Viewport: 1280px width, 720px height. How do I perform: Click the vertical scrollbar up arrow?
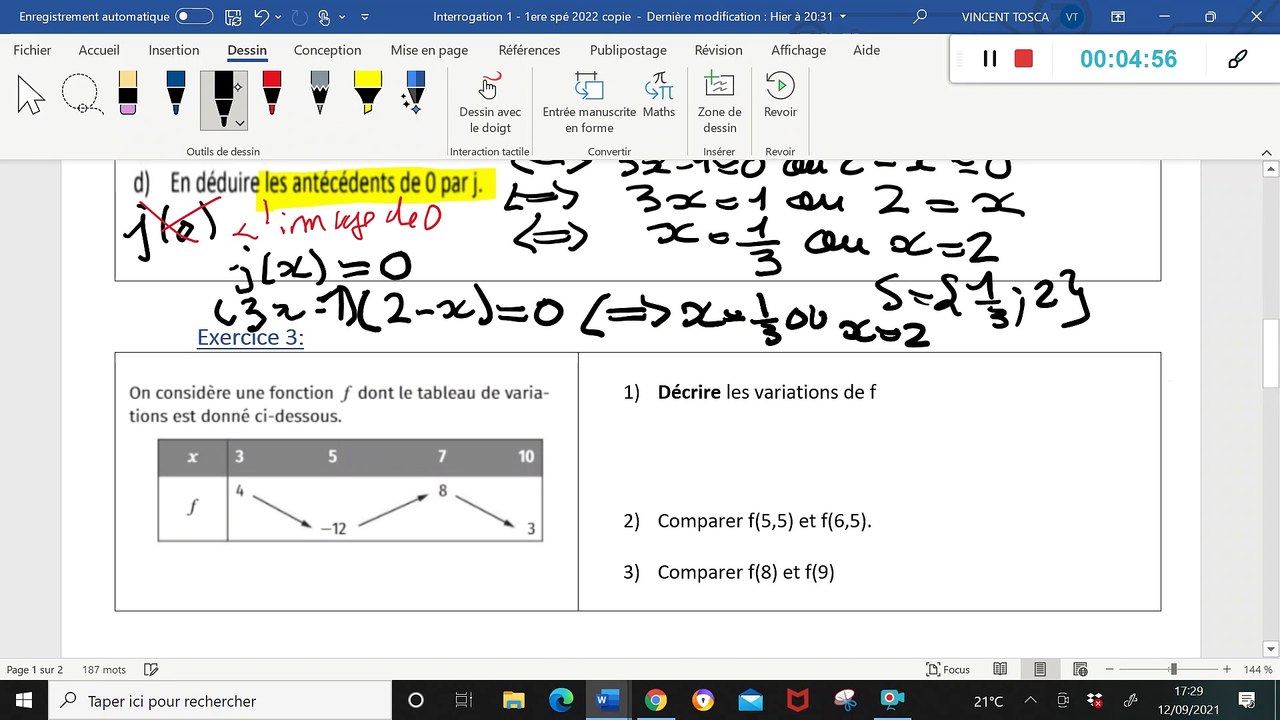tap(1271, 168)
